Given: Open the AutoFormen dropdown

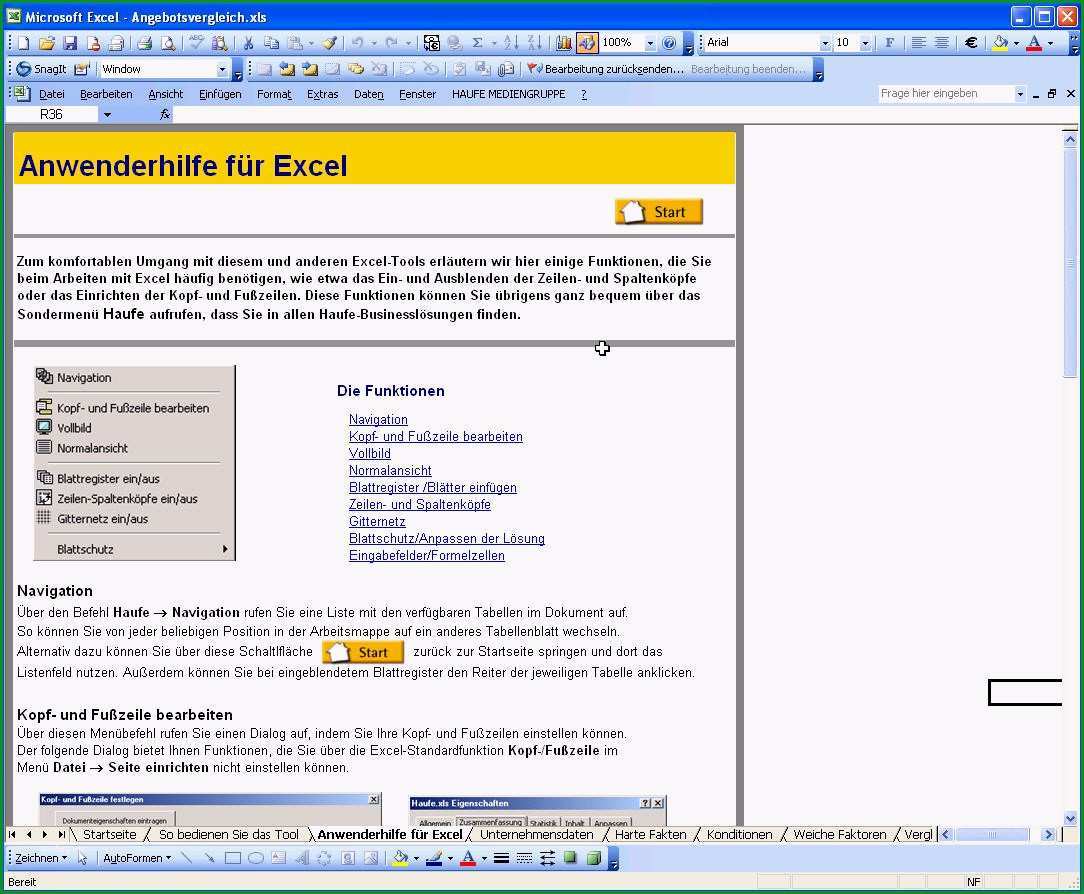Looking at the screenshot, I should click(x=137, y=858).
